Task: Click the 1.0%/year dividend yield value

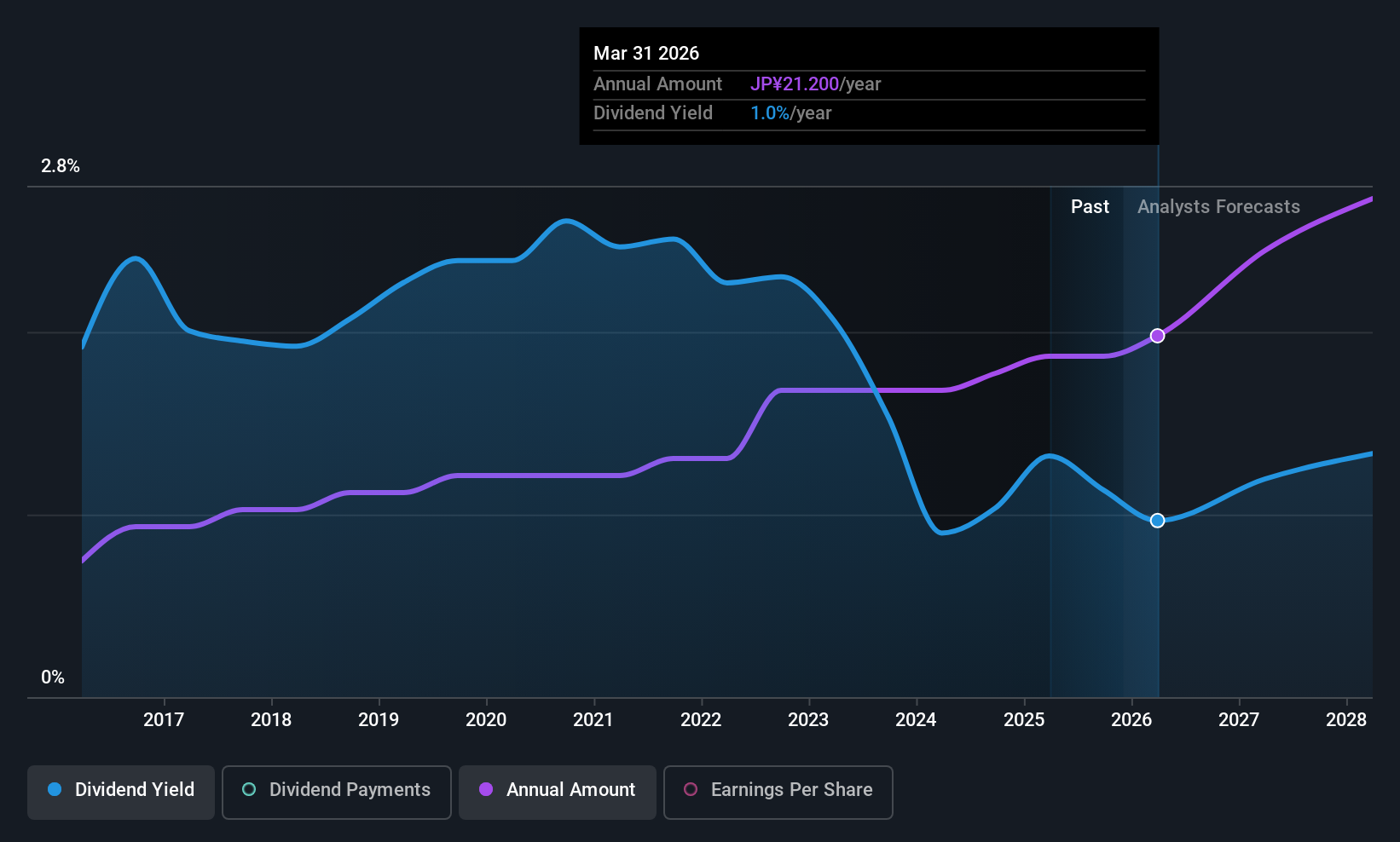Action: 790,113
